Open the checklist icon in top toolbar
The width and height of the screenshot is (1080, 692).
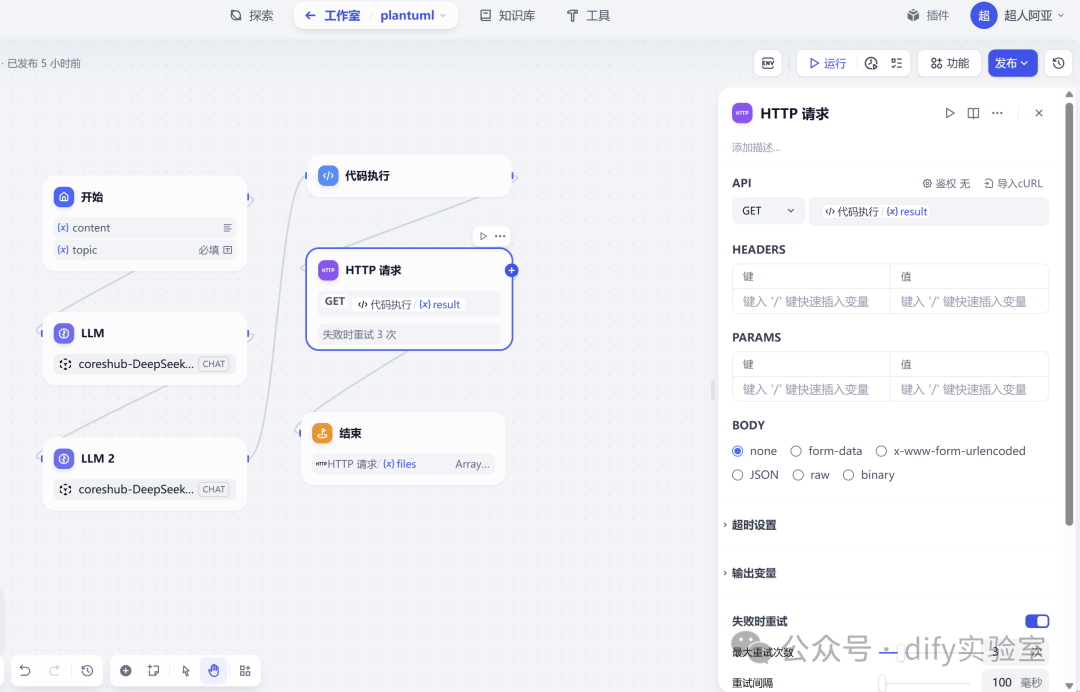(897, 63)
